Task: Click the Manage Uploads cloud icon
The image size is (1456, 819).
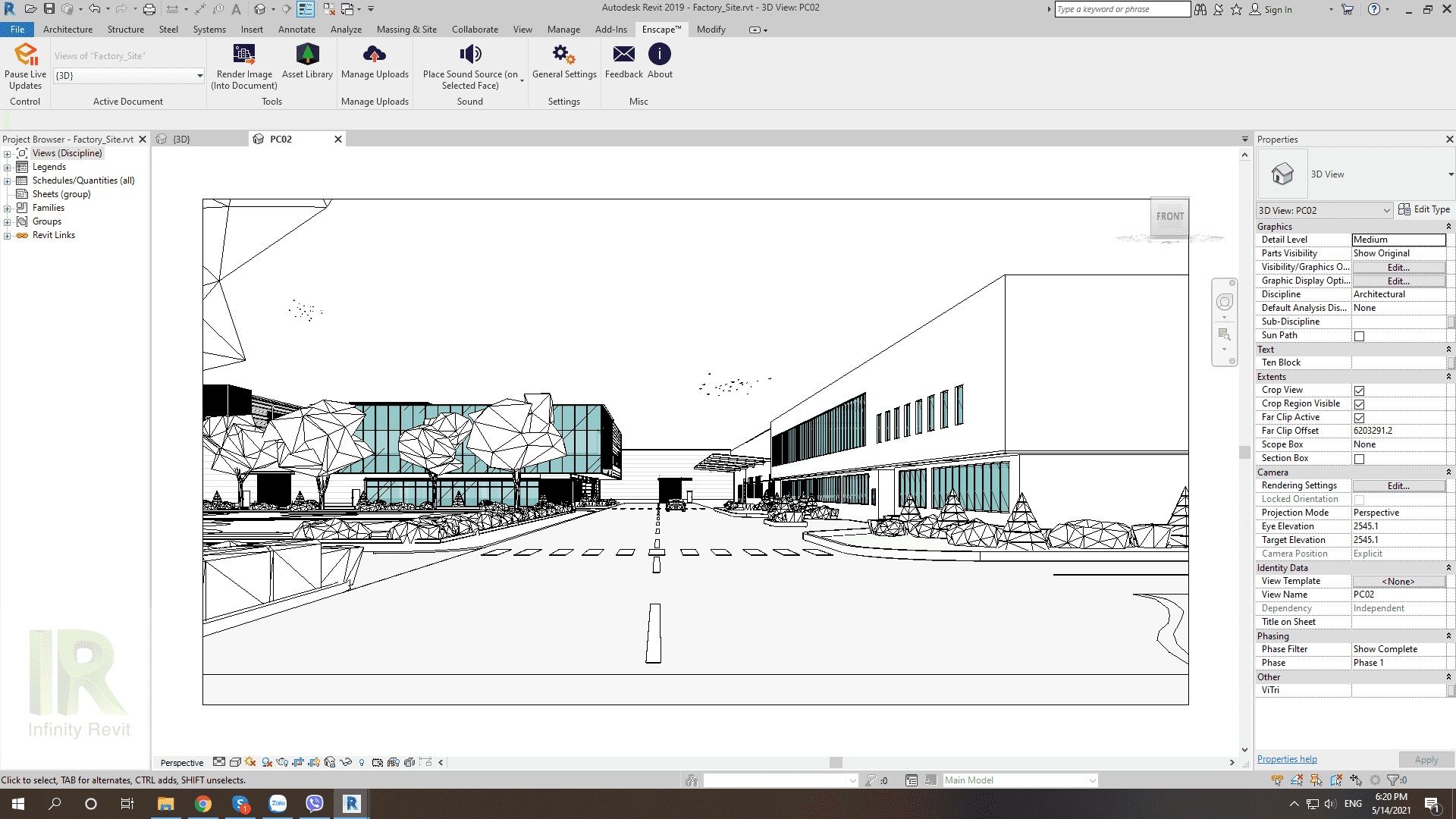Action: click(375, 55)
